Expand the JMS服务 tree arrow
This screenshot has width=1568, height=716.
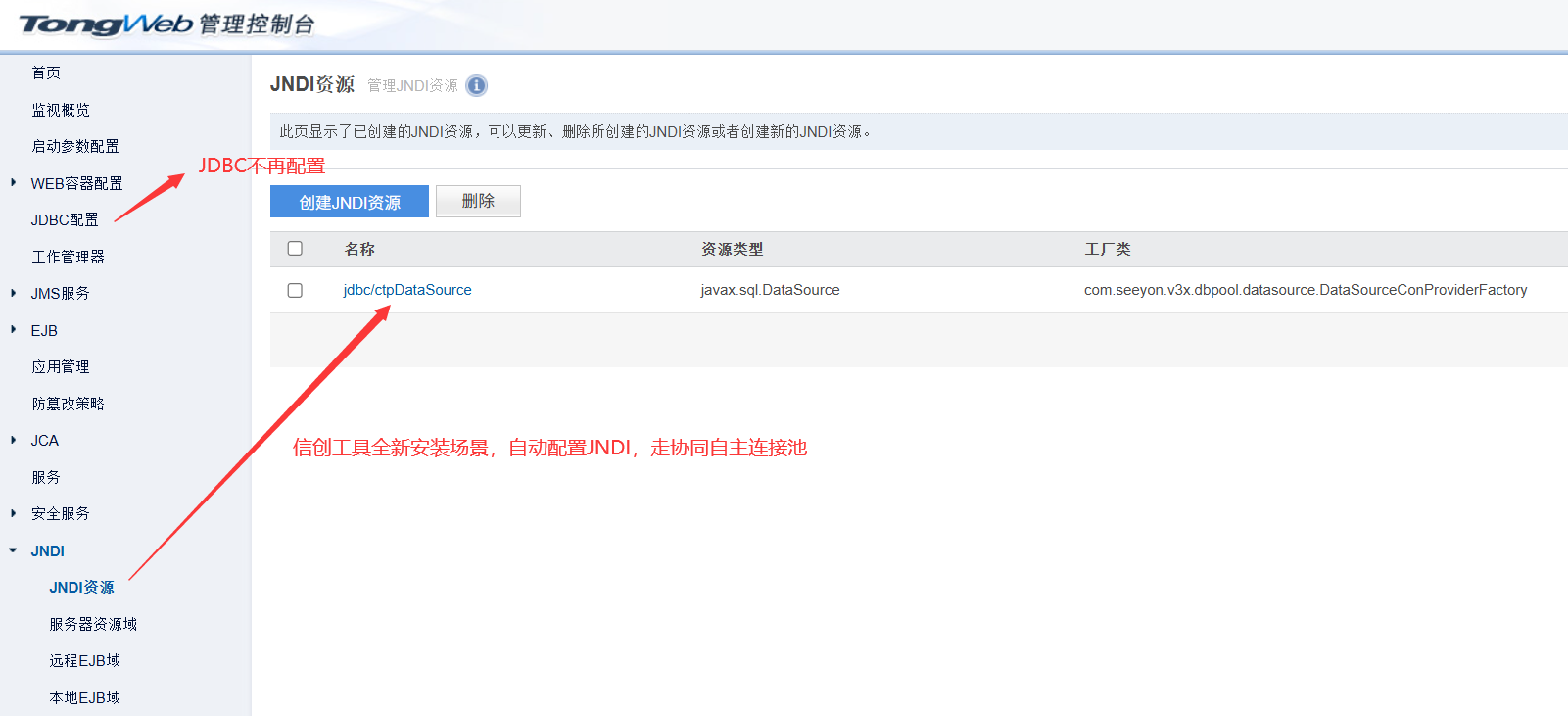pyautogui.click(x=13, y=293)
